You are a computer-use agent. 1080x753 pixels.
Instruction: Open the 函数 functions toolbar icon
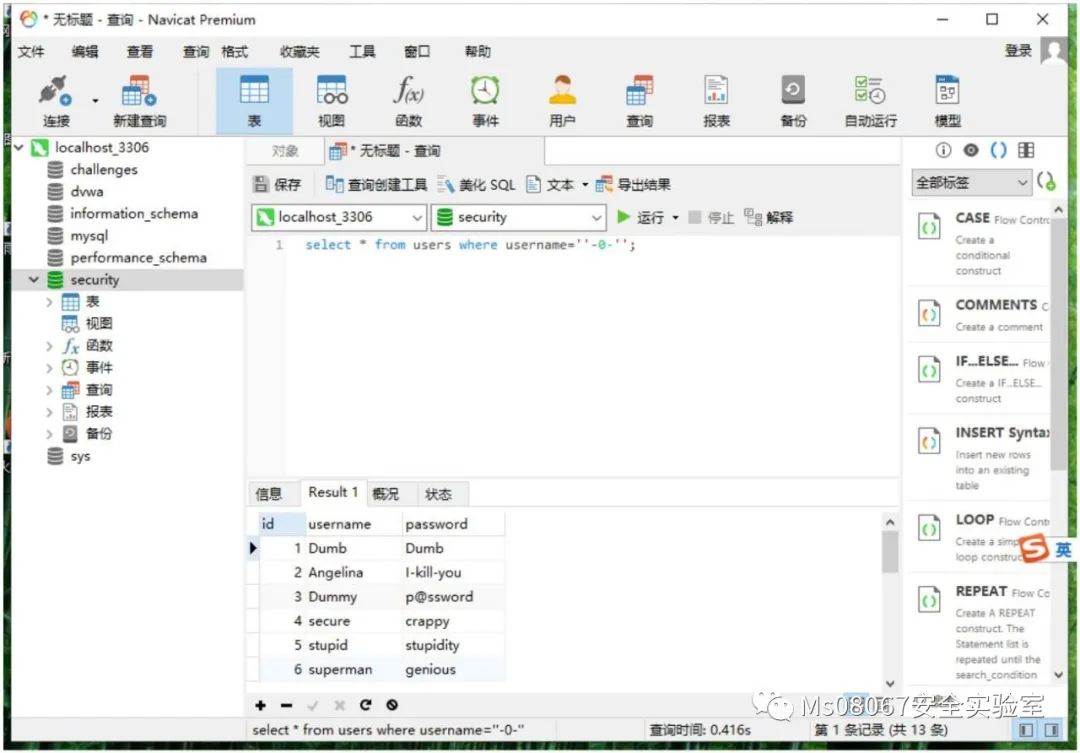[408, 101]
